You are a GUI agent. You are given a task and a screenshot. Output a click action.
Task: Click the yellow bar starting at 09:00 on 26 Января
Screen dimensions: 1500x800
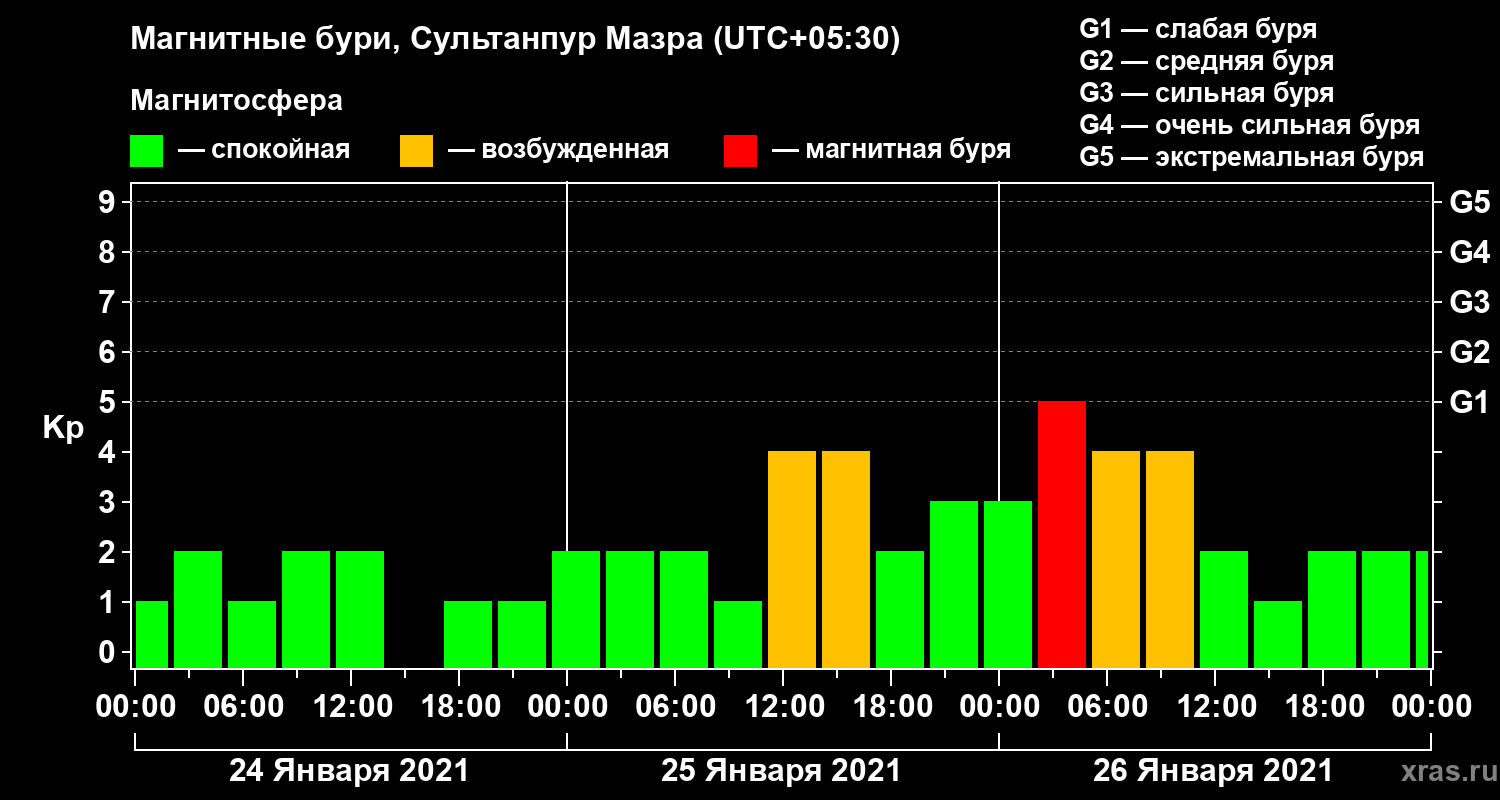[1170, 560]
